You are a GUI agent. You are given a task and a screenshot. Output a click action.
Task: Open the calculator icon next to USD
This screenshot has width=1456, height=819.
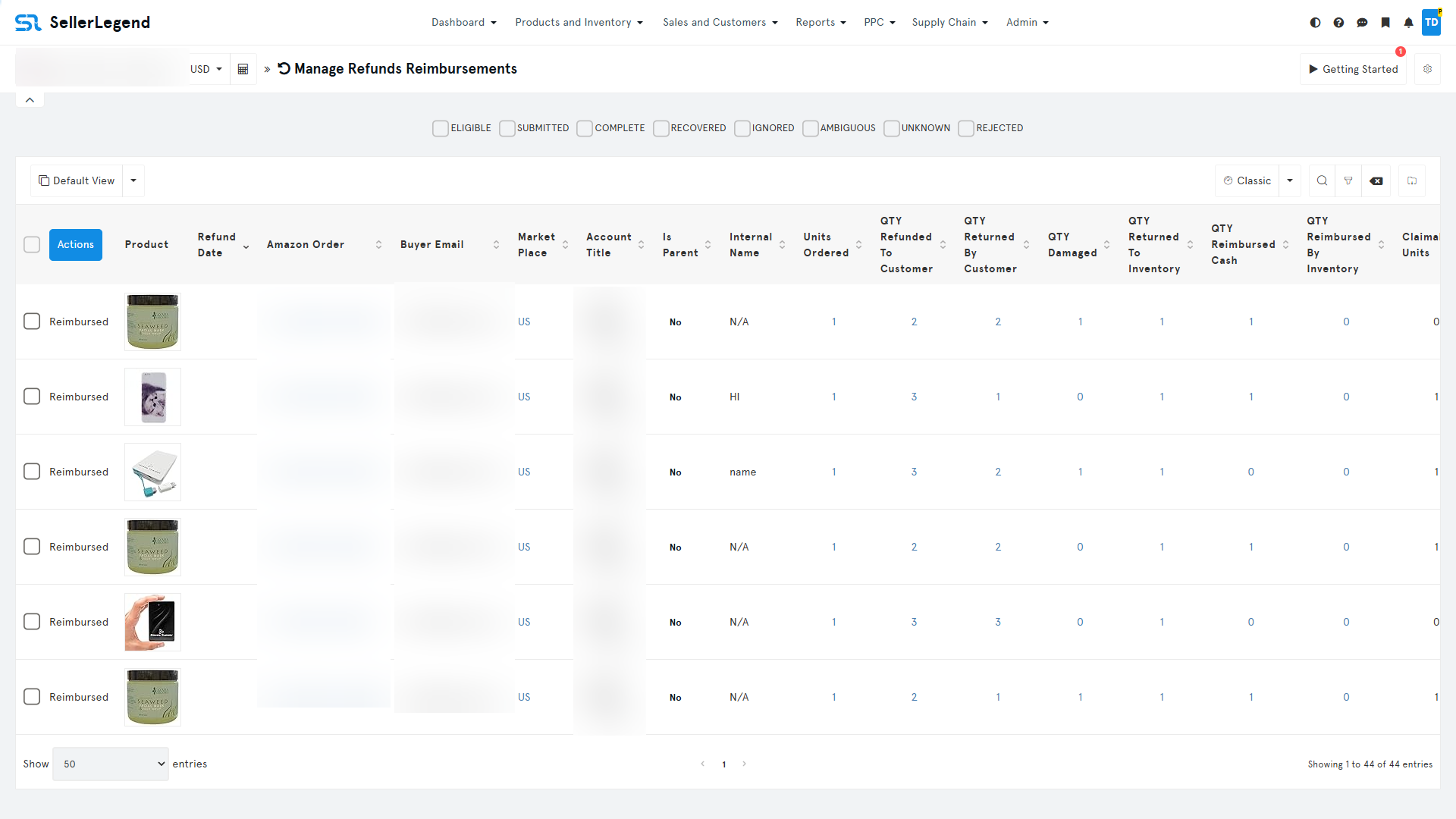[243, 69]
